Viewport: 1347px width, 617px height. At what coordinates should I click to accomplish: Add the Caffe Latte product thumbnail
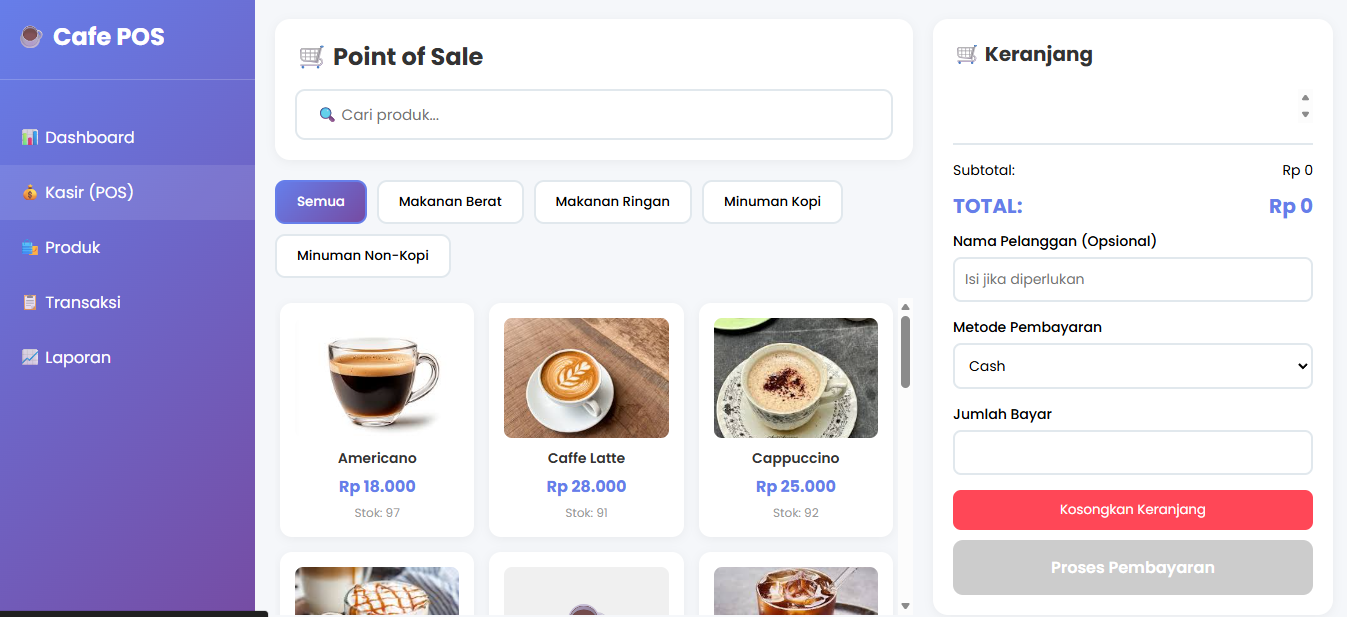pyautogui.click(x=586, y=378)
